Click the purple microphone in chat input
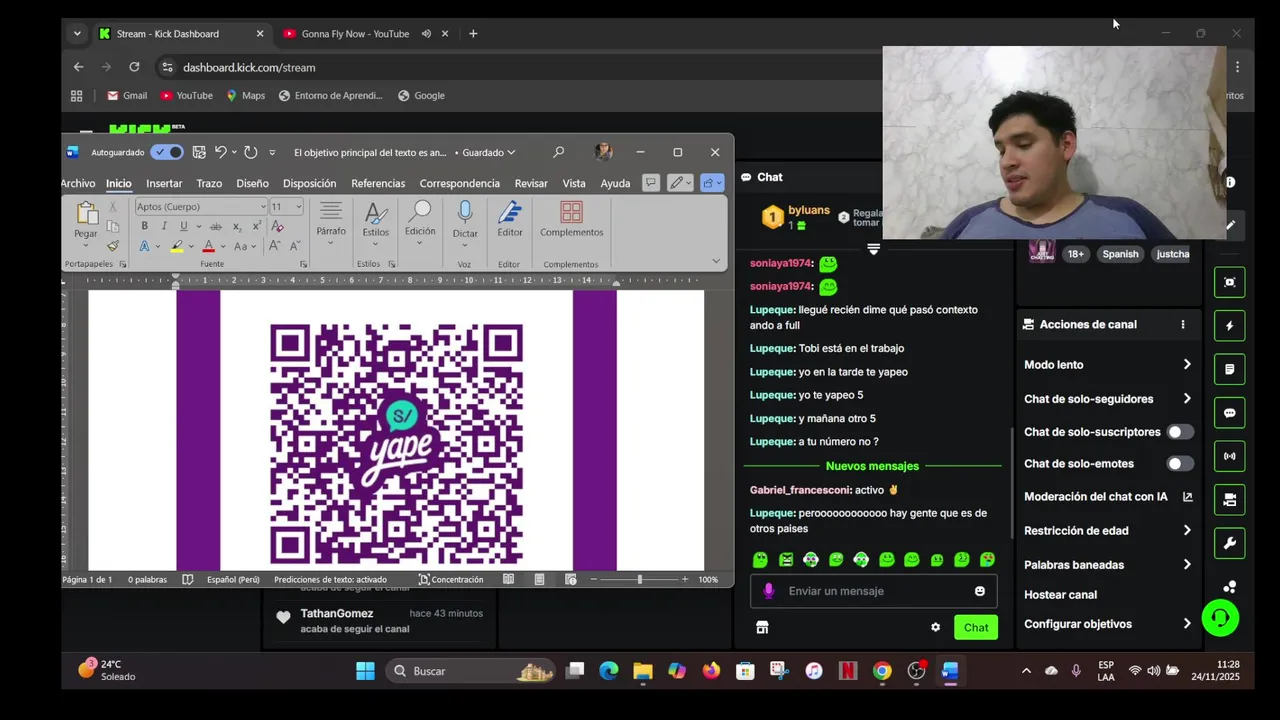The image size is (1280, 720). (768, 591)
